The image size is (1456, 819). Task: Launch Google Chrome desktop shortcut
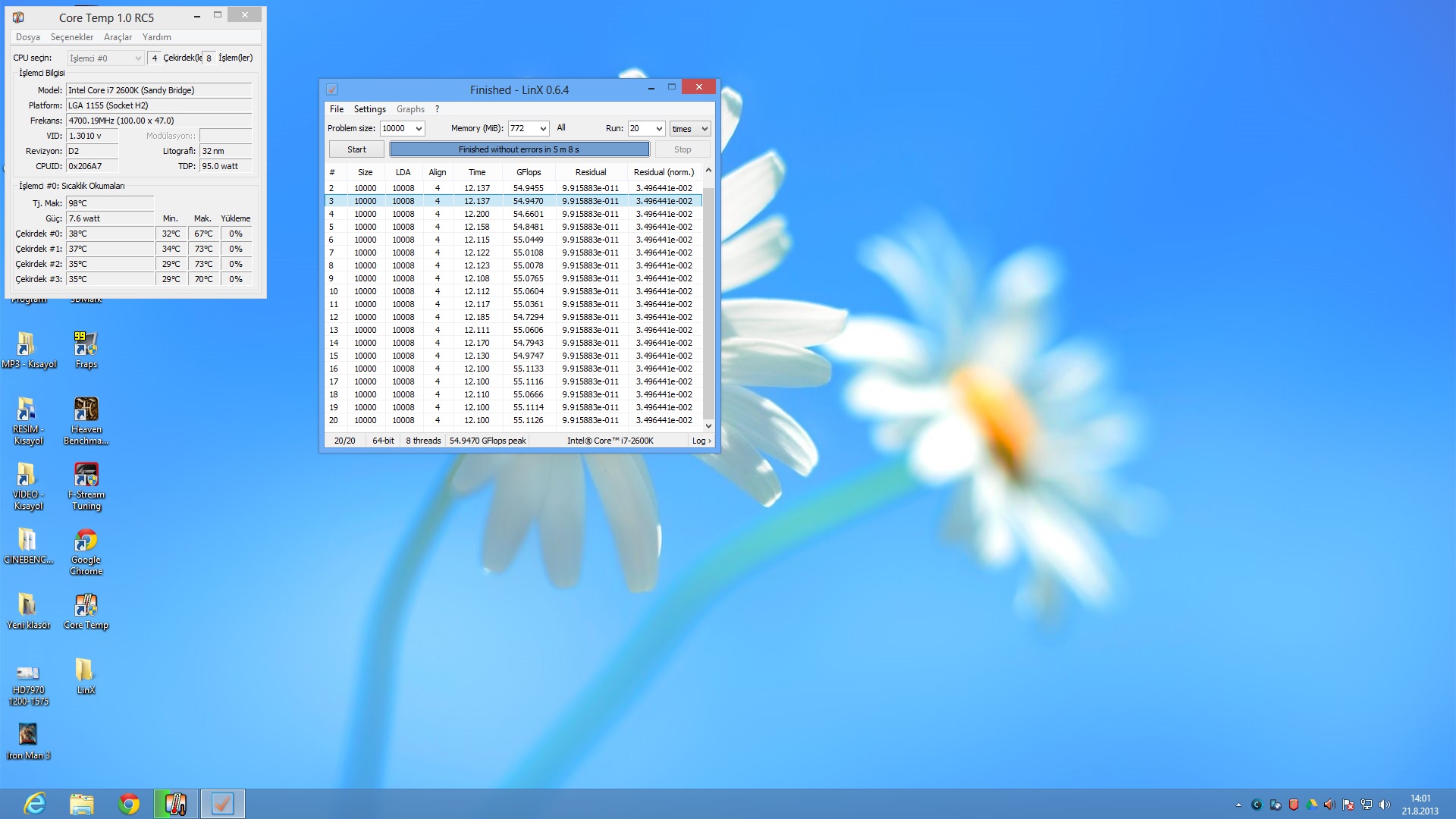[x=86, y=551]
